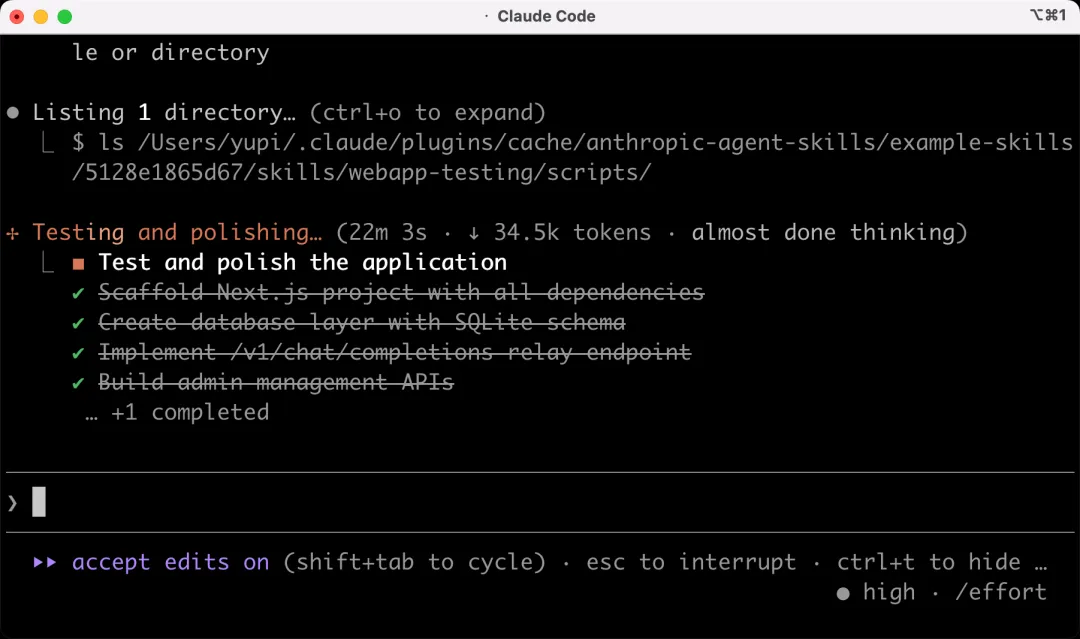Click the prompt chevron at input line
This screenshot has width=1080, height=639.
12,503
